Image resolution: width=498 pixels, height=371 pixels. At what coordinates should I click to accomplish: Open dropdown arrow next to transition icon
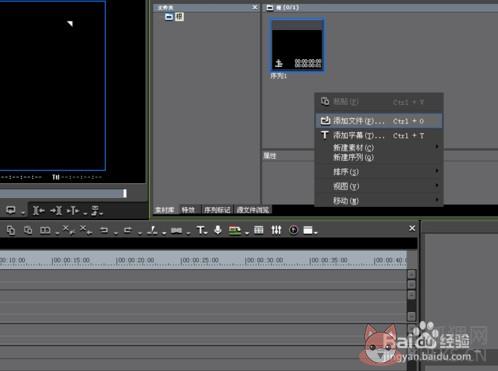tap(188, 233)
